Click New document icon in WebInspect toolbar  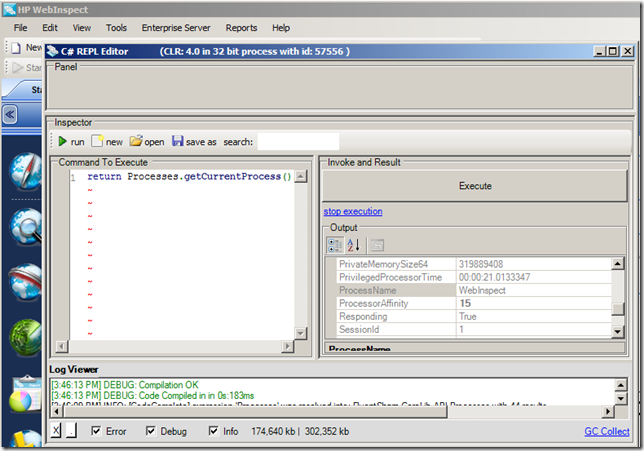pyautogui.click(x=16, y=48)
